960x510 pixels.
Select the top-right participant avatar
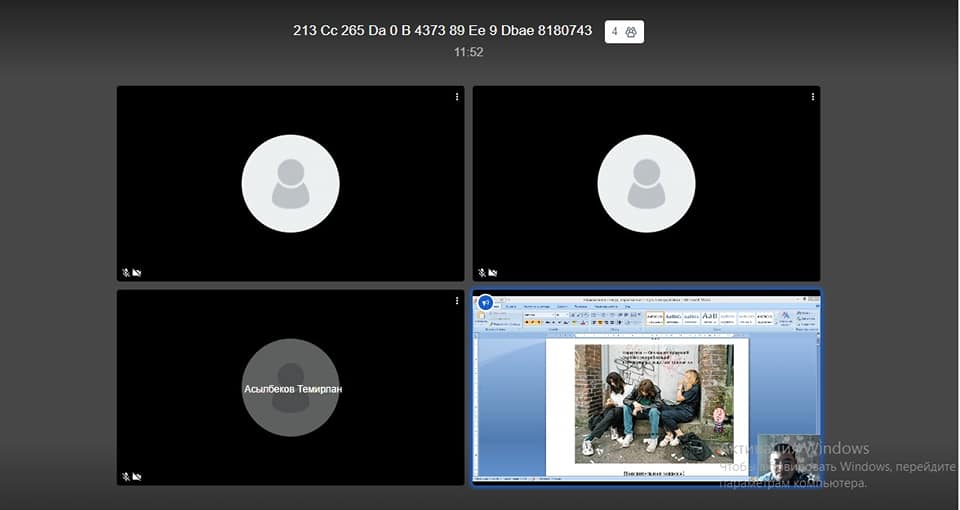pyautogui.click(x=646, y=183)
